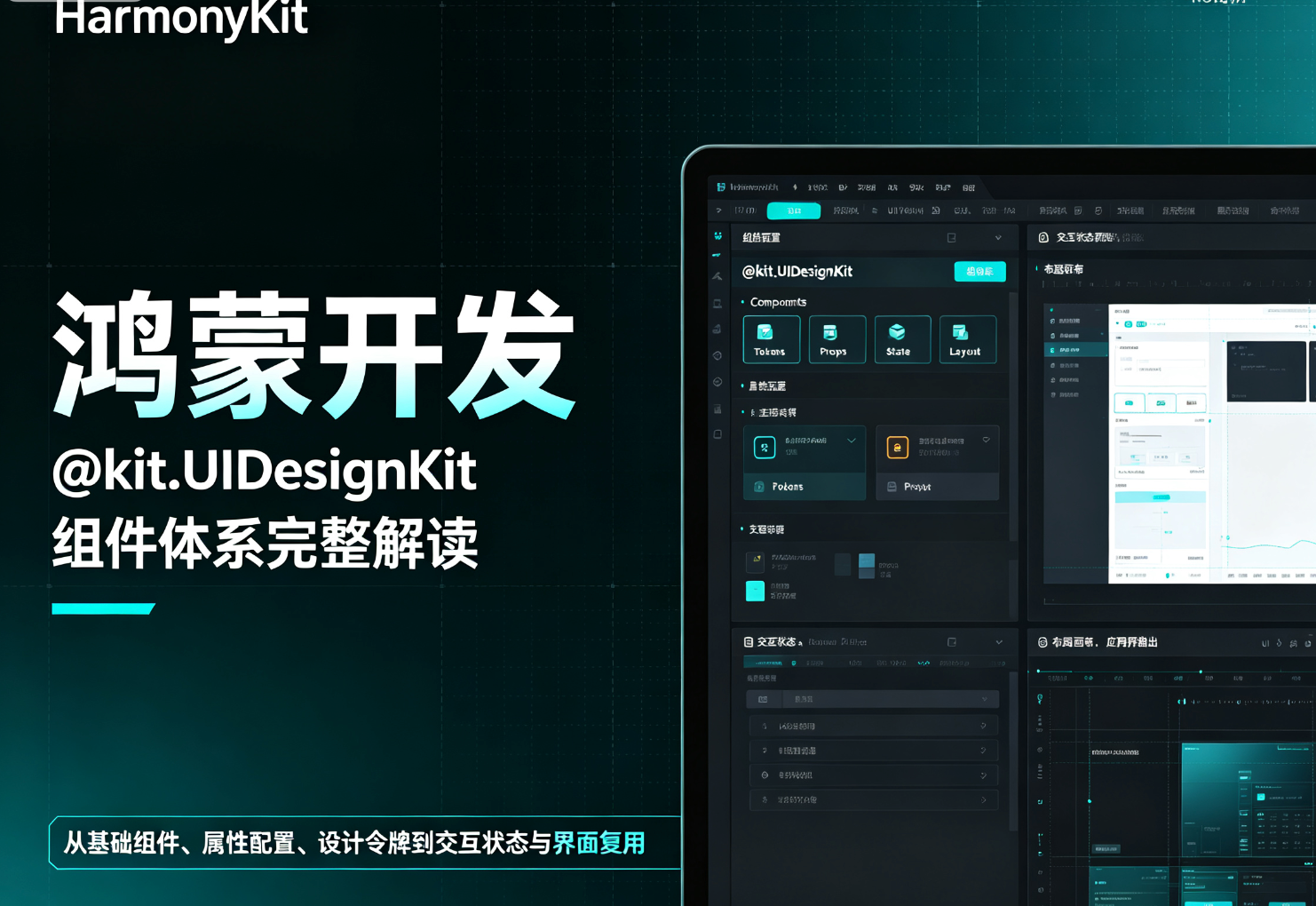Click the icon starting the lower-right panel title

point(1042,642)
